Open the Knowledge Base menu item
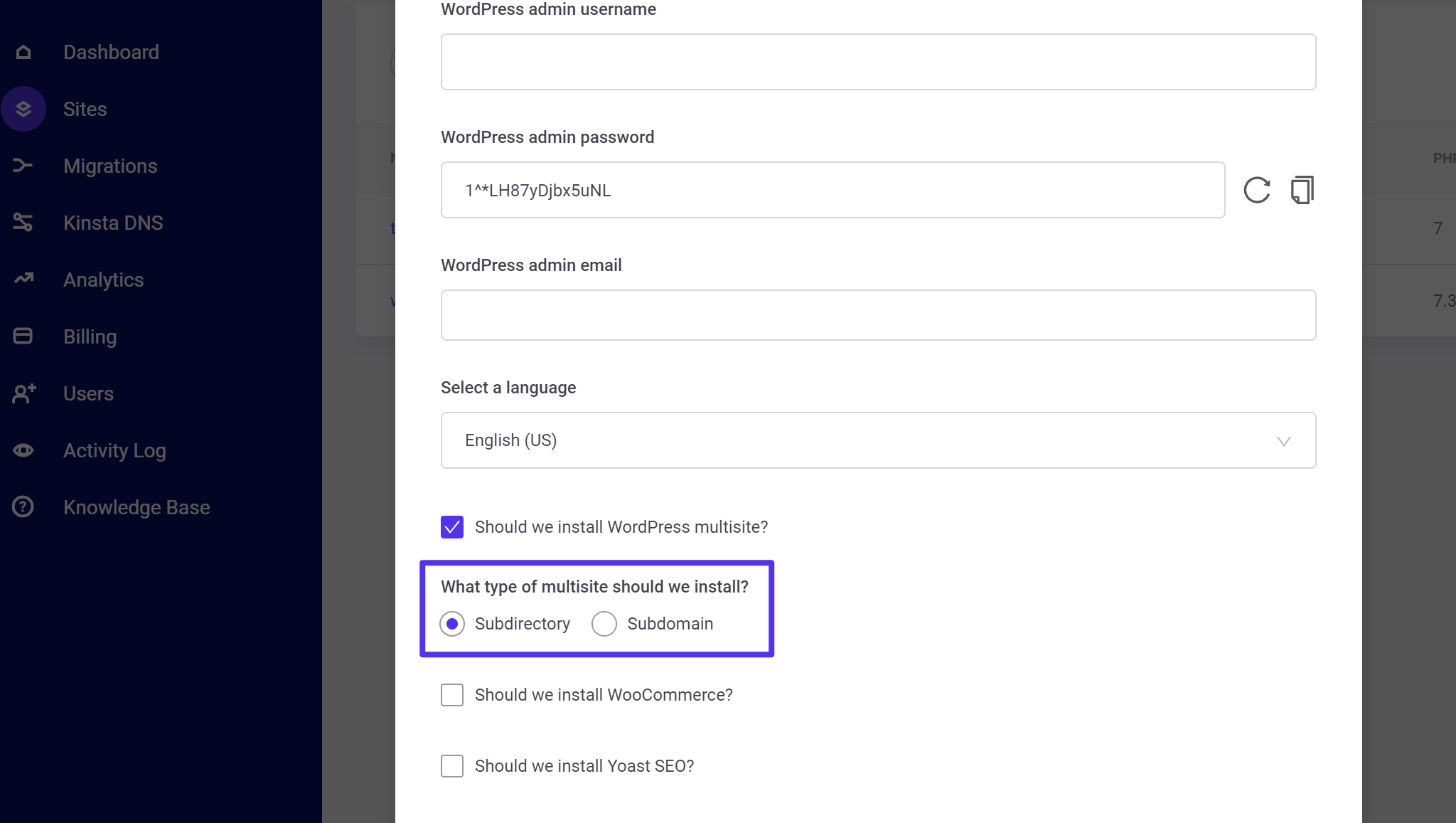 [x=137, y=506]
